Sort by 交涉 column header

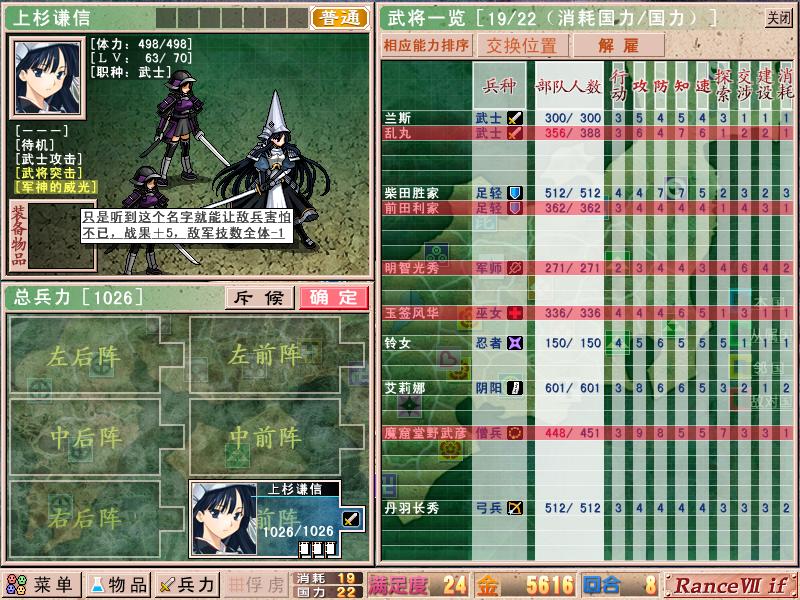[x=744, y=86]
